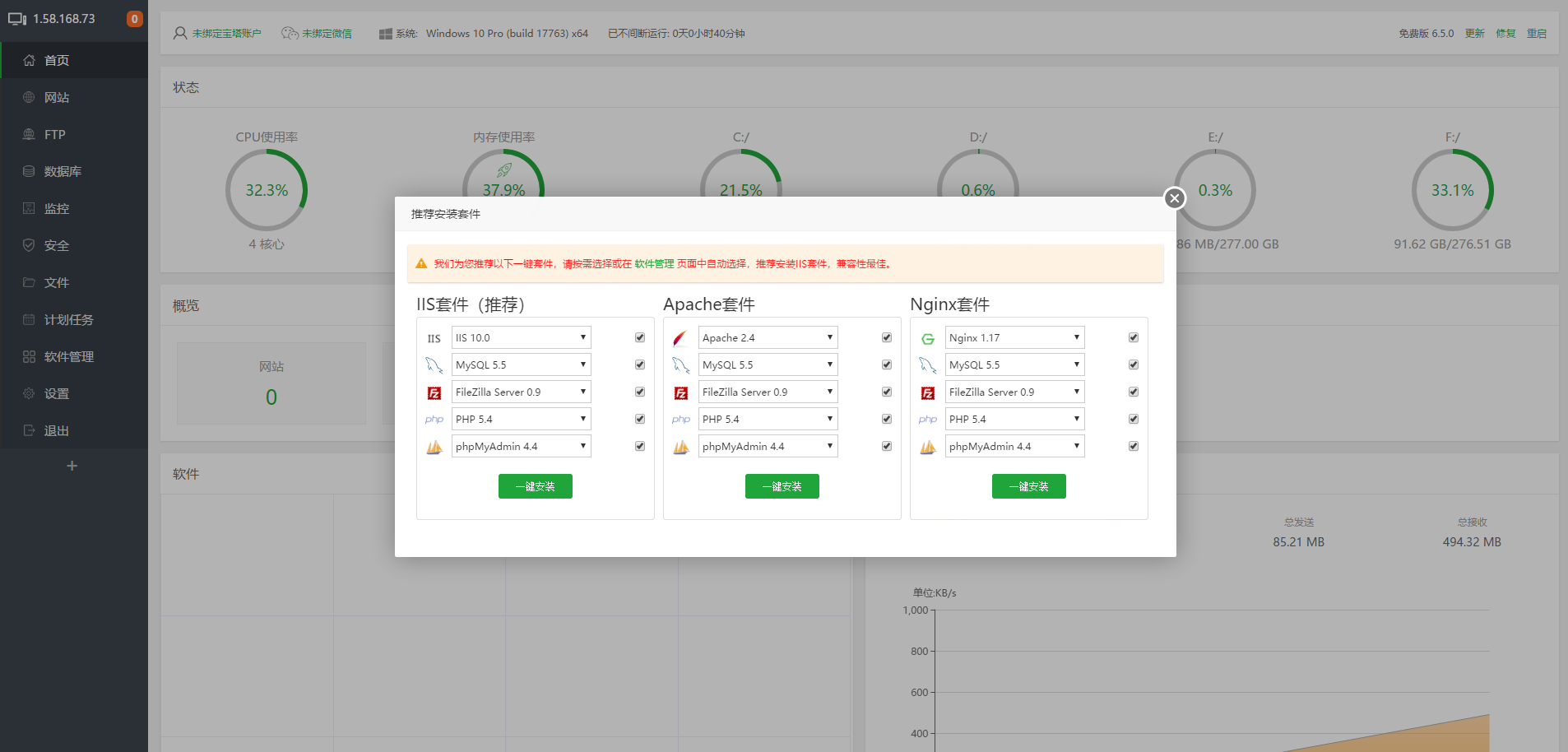Open the Nginx 1.17 version dropdown
Screen dimensions: 1568x752
[x=1015, y=337]
